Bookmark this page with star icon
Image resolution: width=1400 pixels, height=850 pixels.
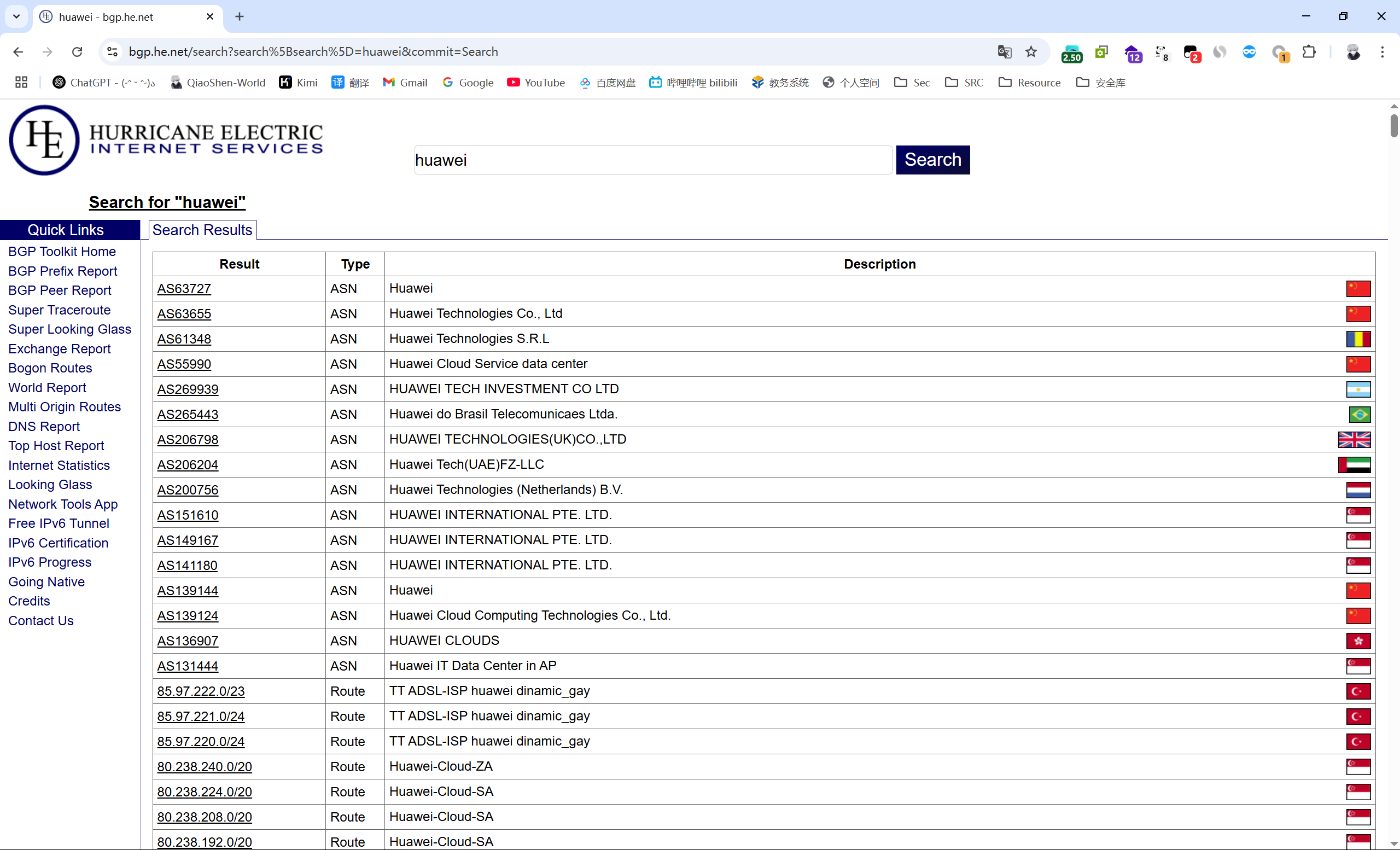tap(1031, 52)
